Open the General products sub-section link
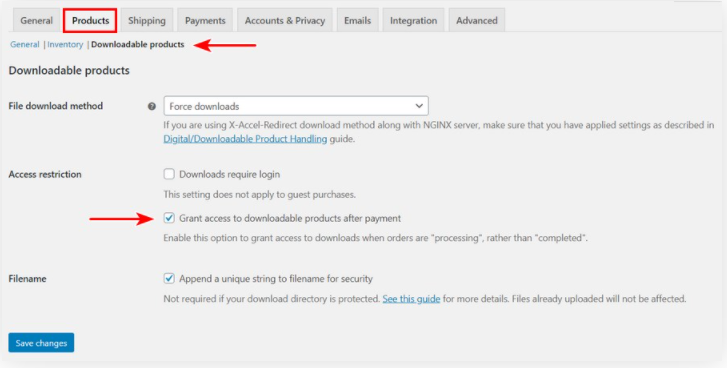Screen dimensions: 727x368 [25, 44]
